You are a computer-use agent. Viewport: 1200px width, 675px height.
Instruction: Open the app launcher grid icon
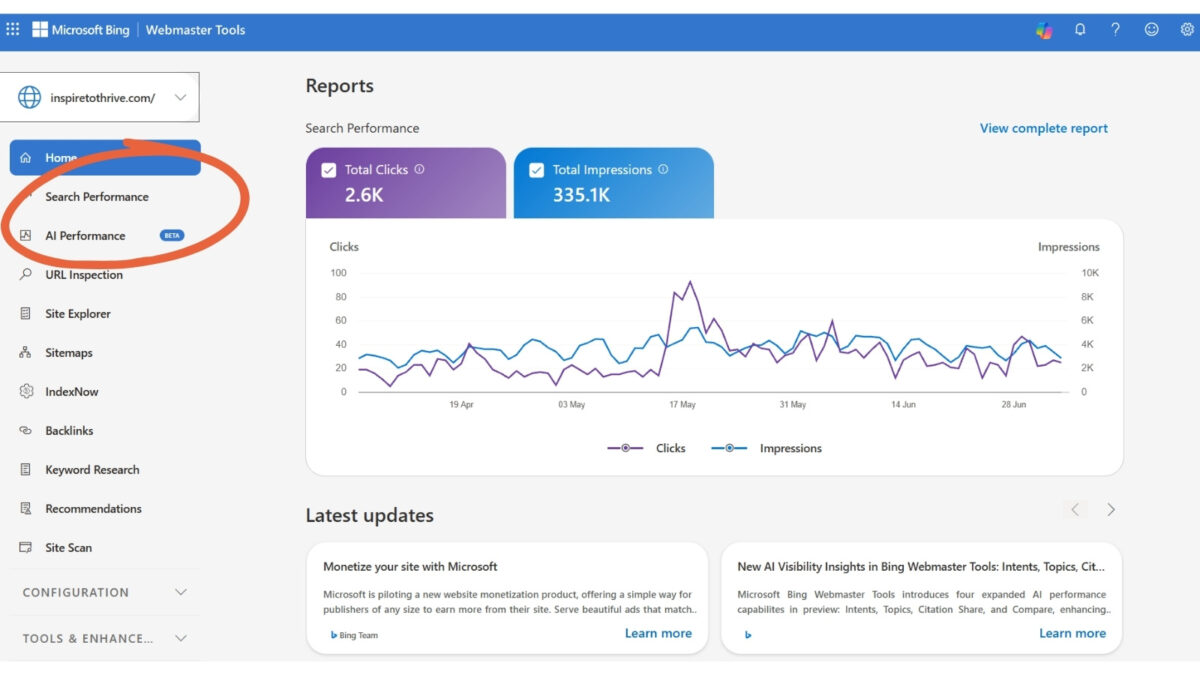(13, 29)
